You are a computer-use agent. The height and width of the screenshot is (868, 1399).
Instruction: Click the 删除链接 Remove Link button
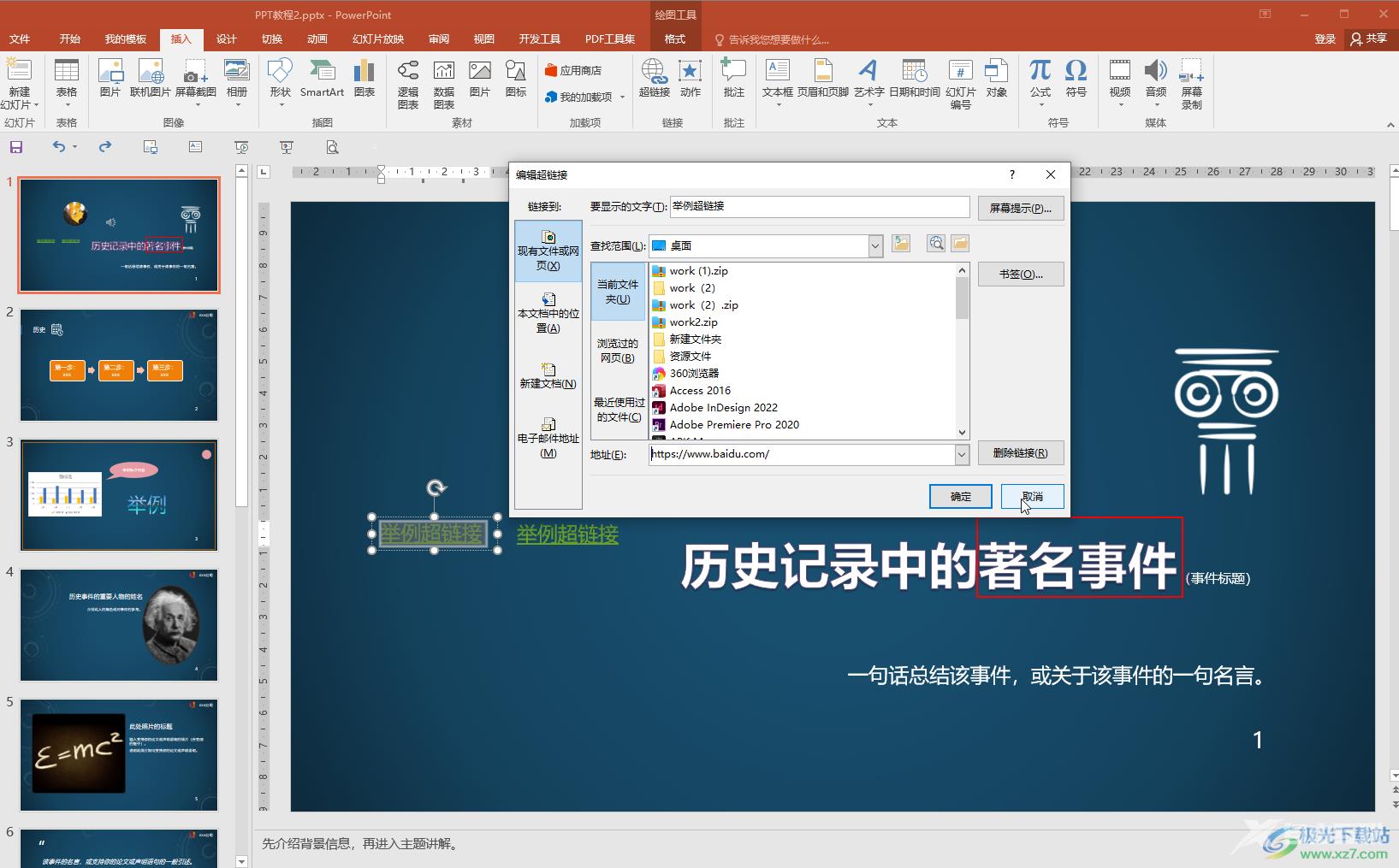pyautogui.click(x=1021, y=453)
